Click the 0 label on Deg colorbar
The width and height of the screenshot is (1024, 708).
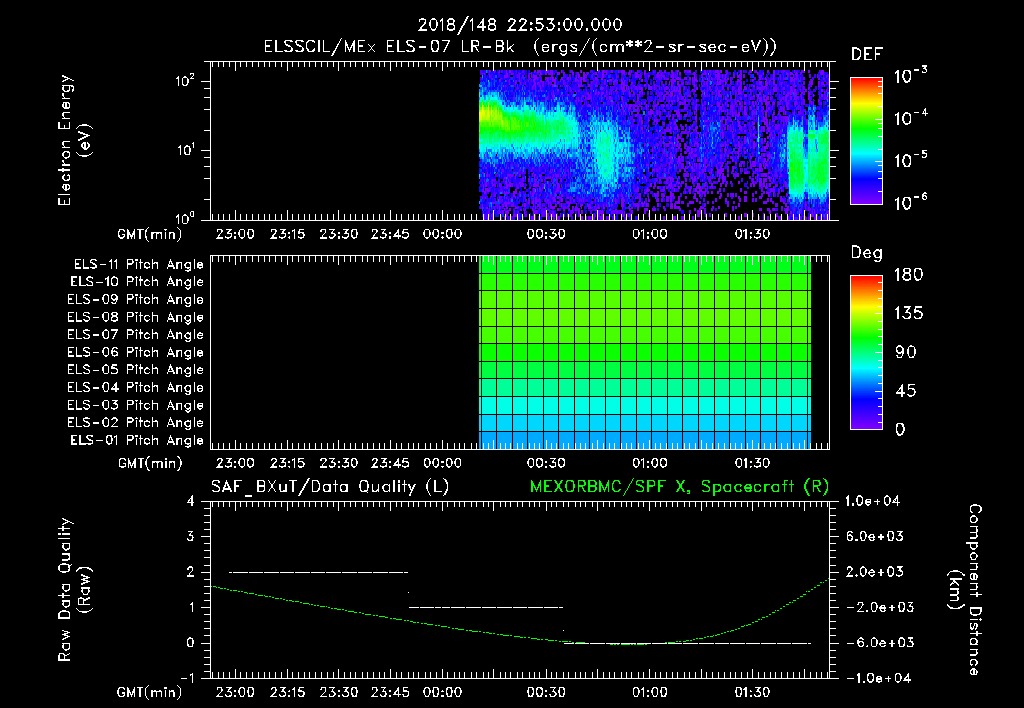900,429
